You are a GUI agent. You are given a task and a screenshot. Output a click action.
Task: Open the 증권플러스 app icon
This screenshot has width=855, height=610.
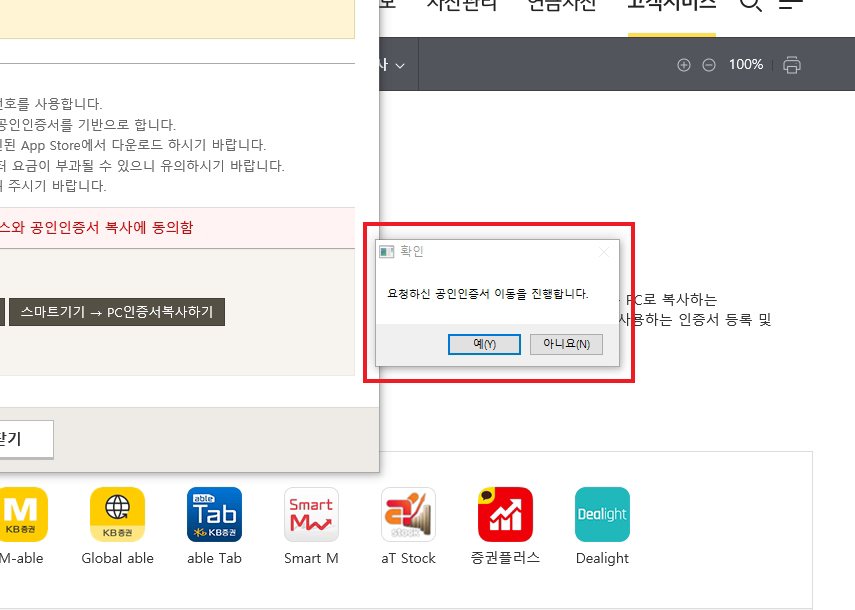point(505,514)
